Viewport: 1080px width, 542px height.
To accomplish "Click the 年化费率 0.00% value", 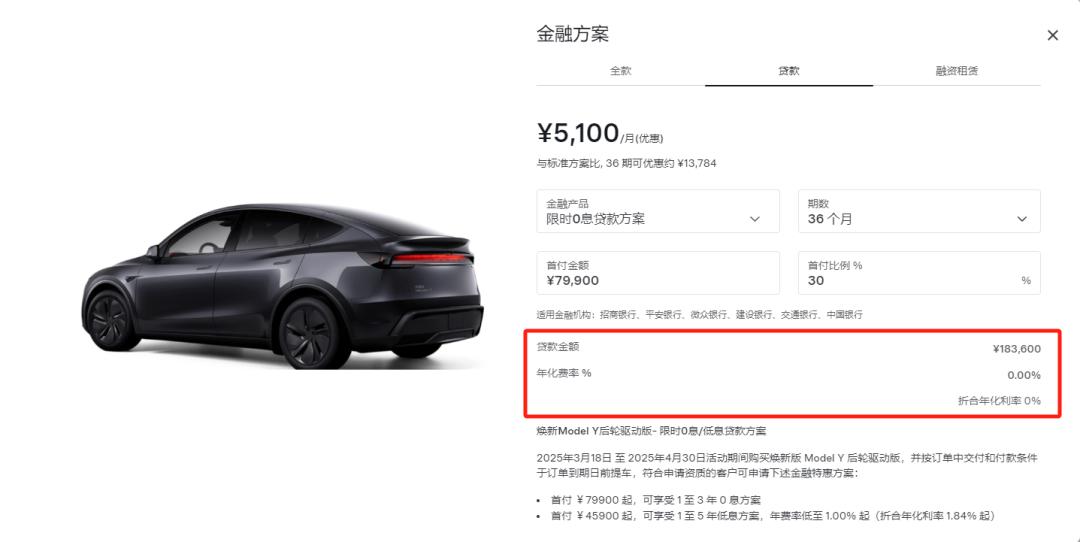I will 1024,375.
